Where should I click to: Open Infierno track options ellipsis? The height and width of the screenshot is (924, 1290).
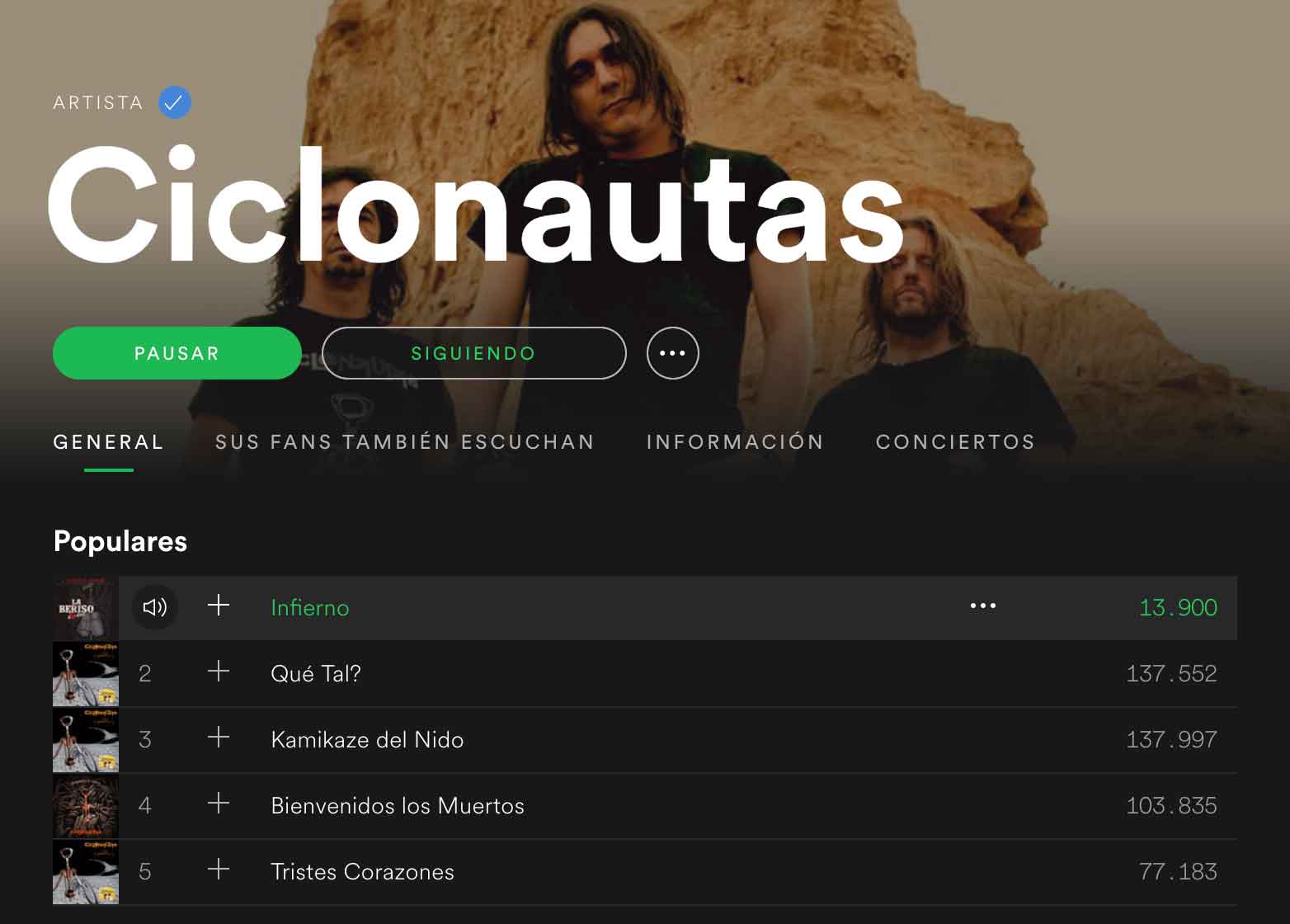[x=983, y=606]
